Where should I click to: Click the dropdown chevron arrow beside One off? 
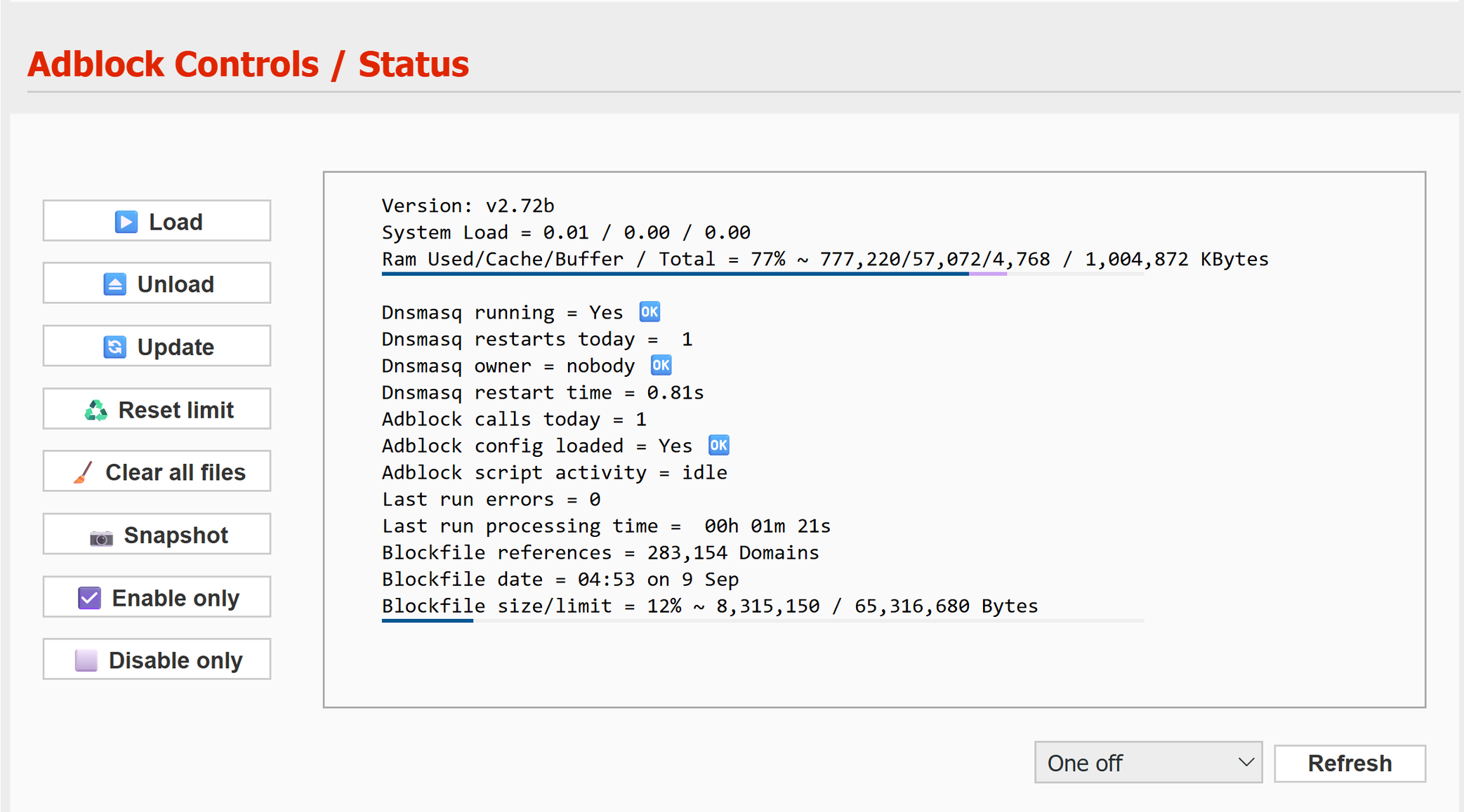click(1246, 762)
